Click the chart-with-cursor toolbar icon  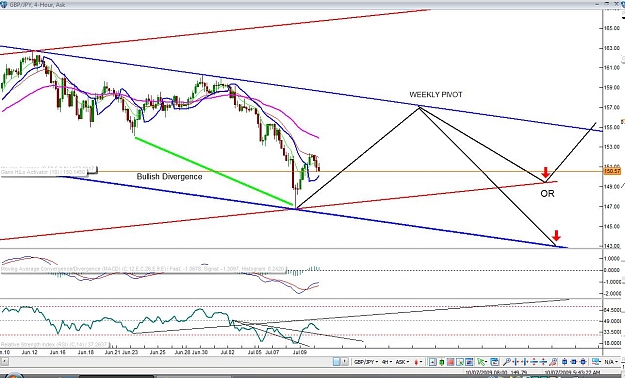click(x=460, y=362)
